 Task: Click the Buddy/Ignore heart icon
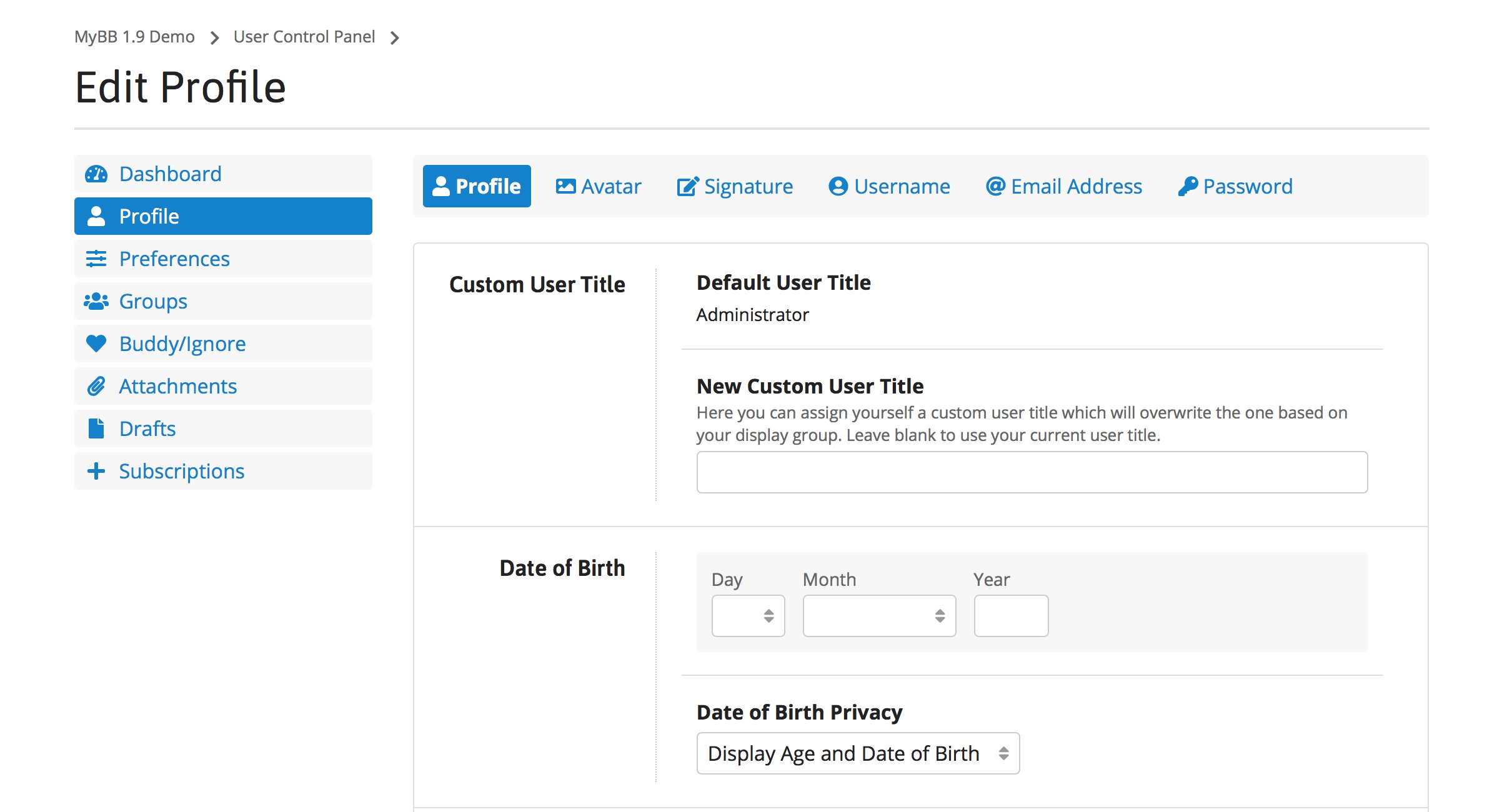point(96,344)
